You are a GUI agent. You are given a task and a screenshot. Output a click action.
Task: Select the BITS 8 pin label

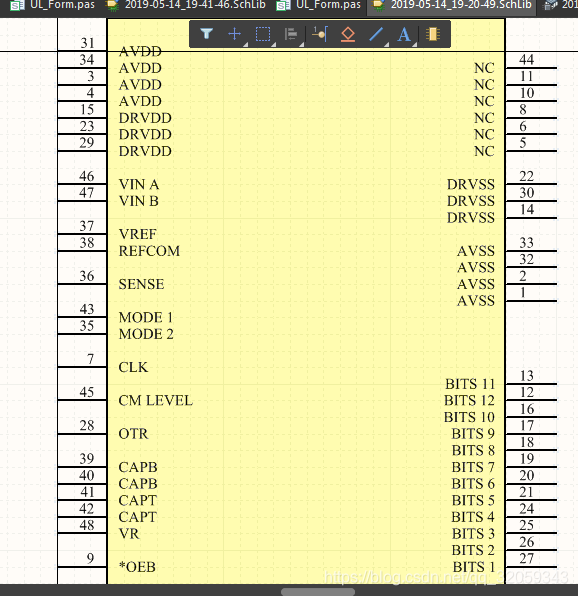pos(473,450)
